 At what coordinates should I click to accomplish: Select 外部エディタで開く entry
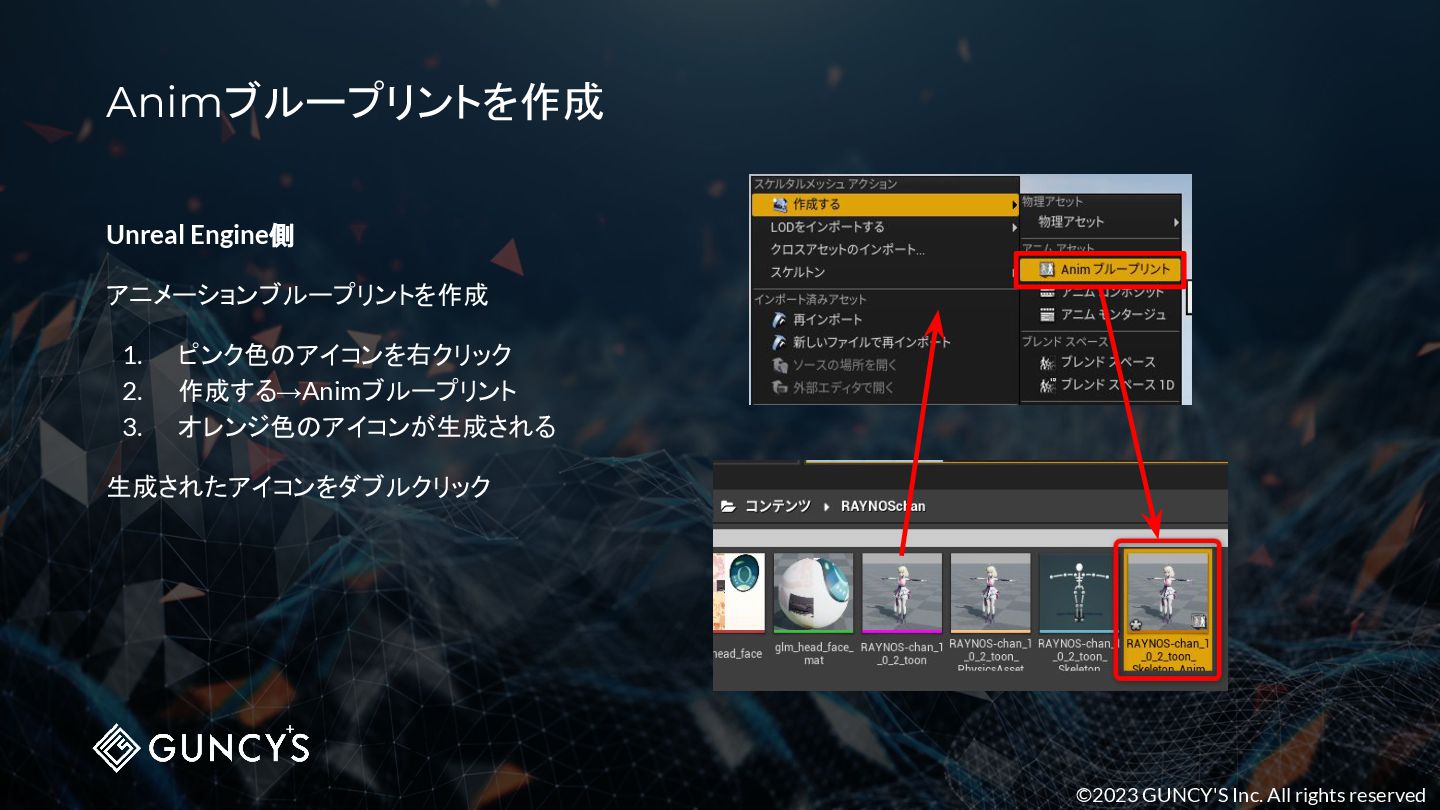(884, 387)
